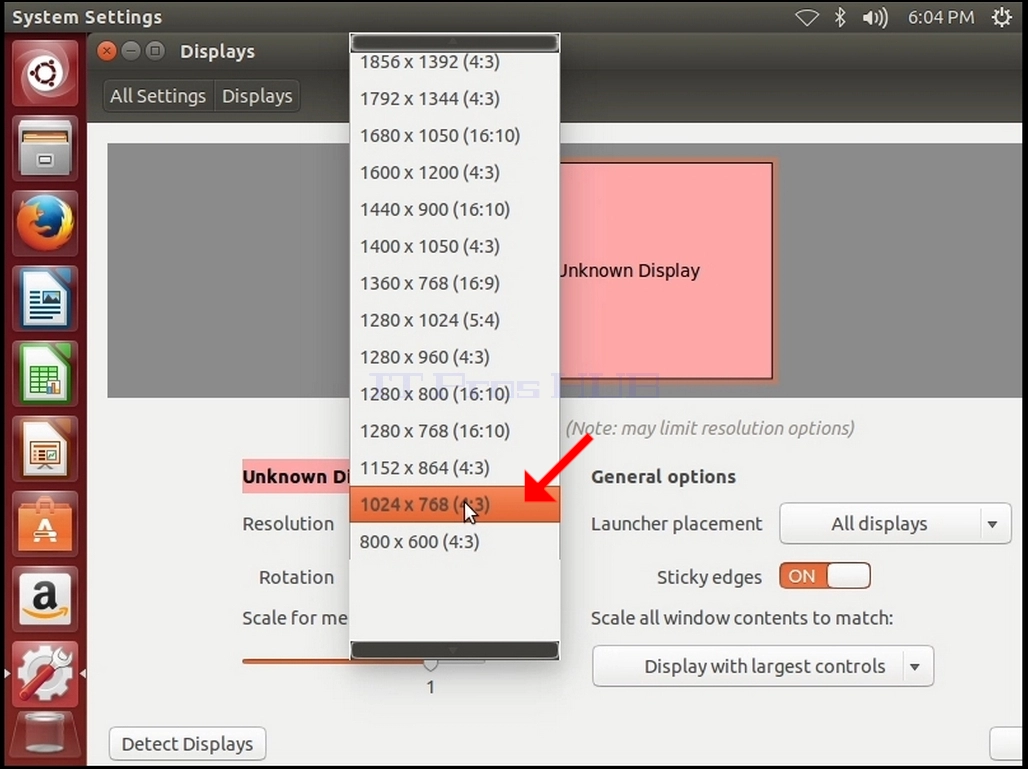
Task: Click the resolution list scroll-down arrow
Action: [454, 650]
